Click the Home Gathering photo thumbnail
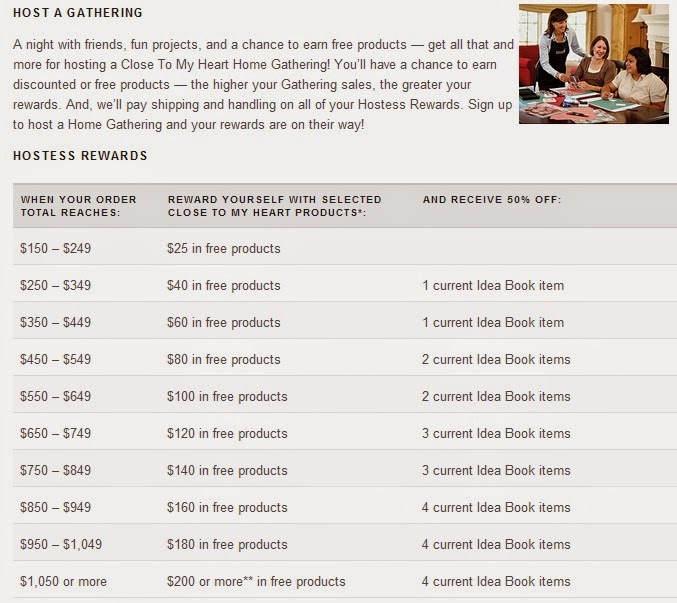This screenshot has height=603, width=677. (x=594, y=64)
